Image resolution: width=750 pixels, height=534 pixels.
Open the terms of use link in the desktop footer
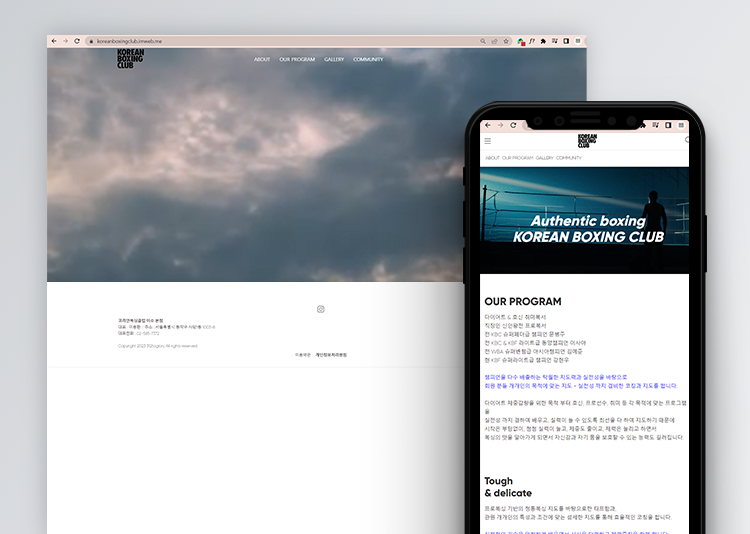click(303, 355)
